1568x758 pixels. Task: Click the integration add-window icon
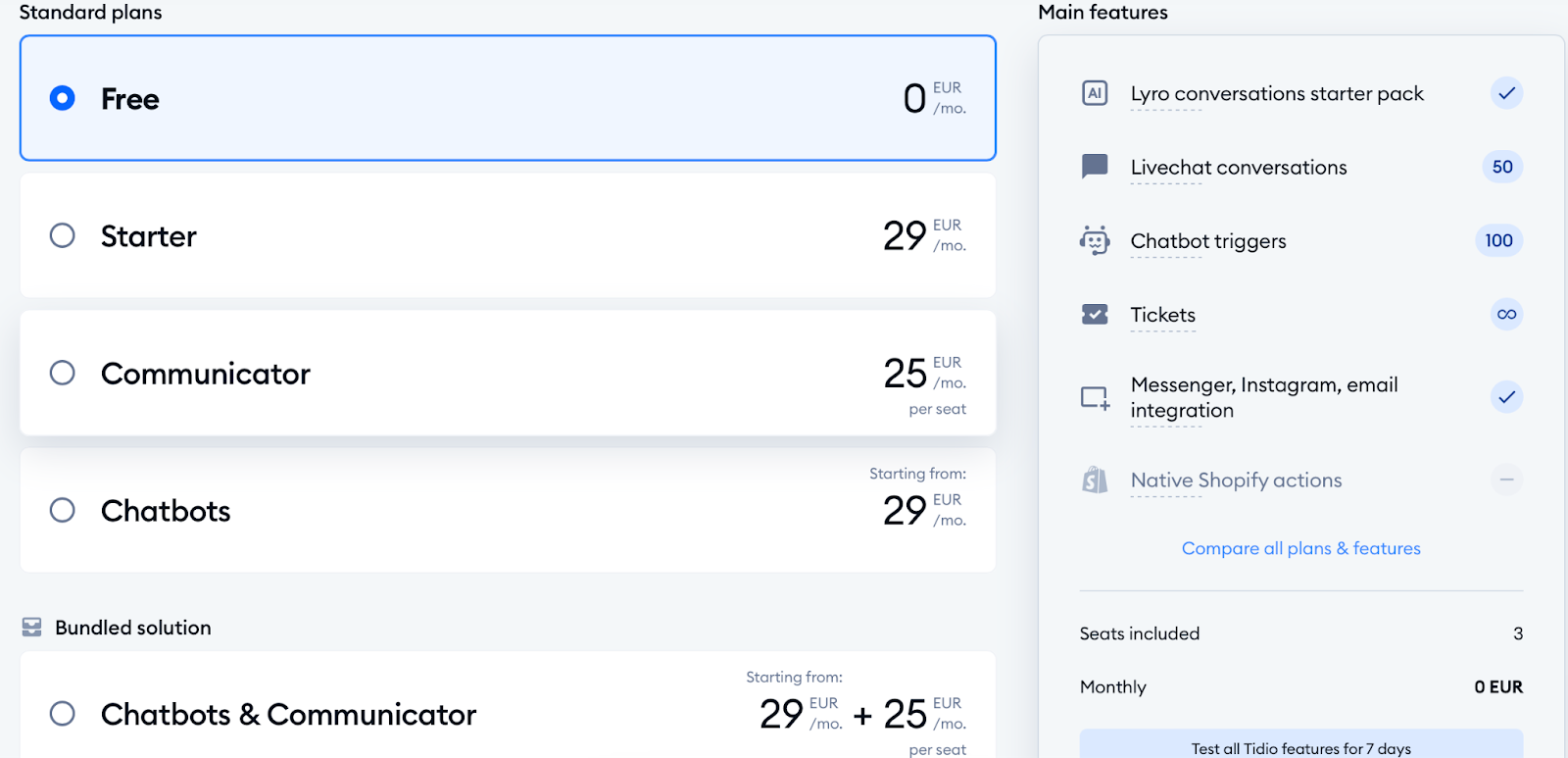[1095, 397]
